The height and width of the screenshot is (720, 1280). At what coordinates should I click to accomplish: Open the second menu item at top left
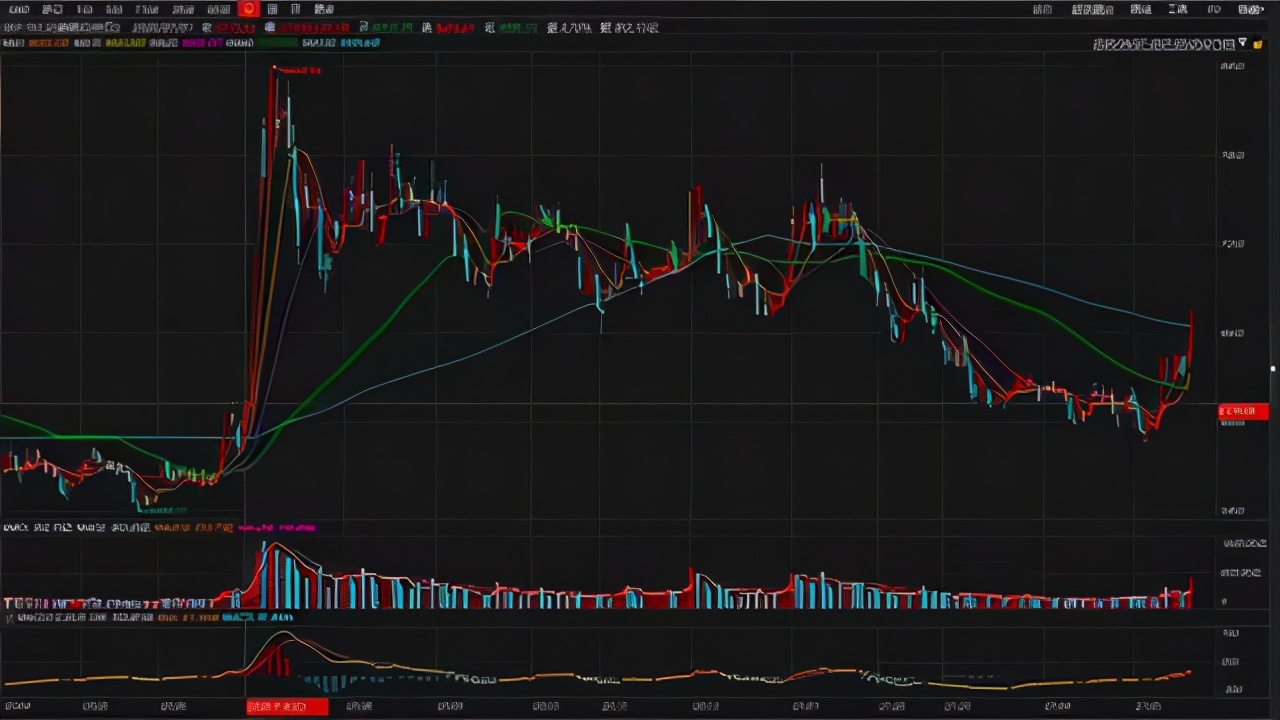point(52,9)
